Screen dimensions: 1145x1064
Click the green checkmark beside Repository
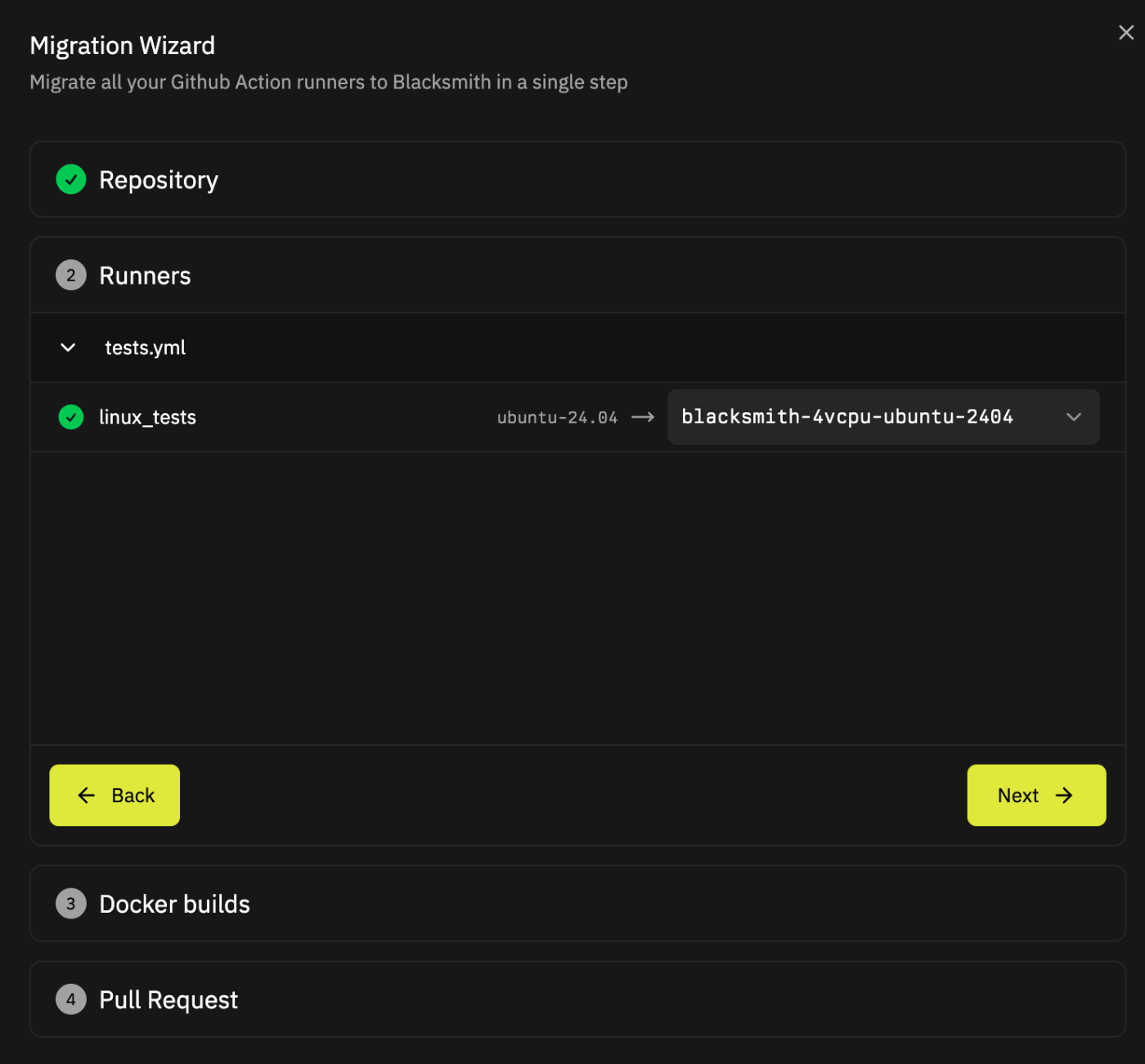(x=71, y=179)
